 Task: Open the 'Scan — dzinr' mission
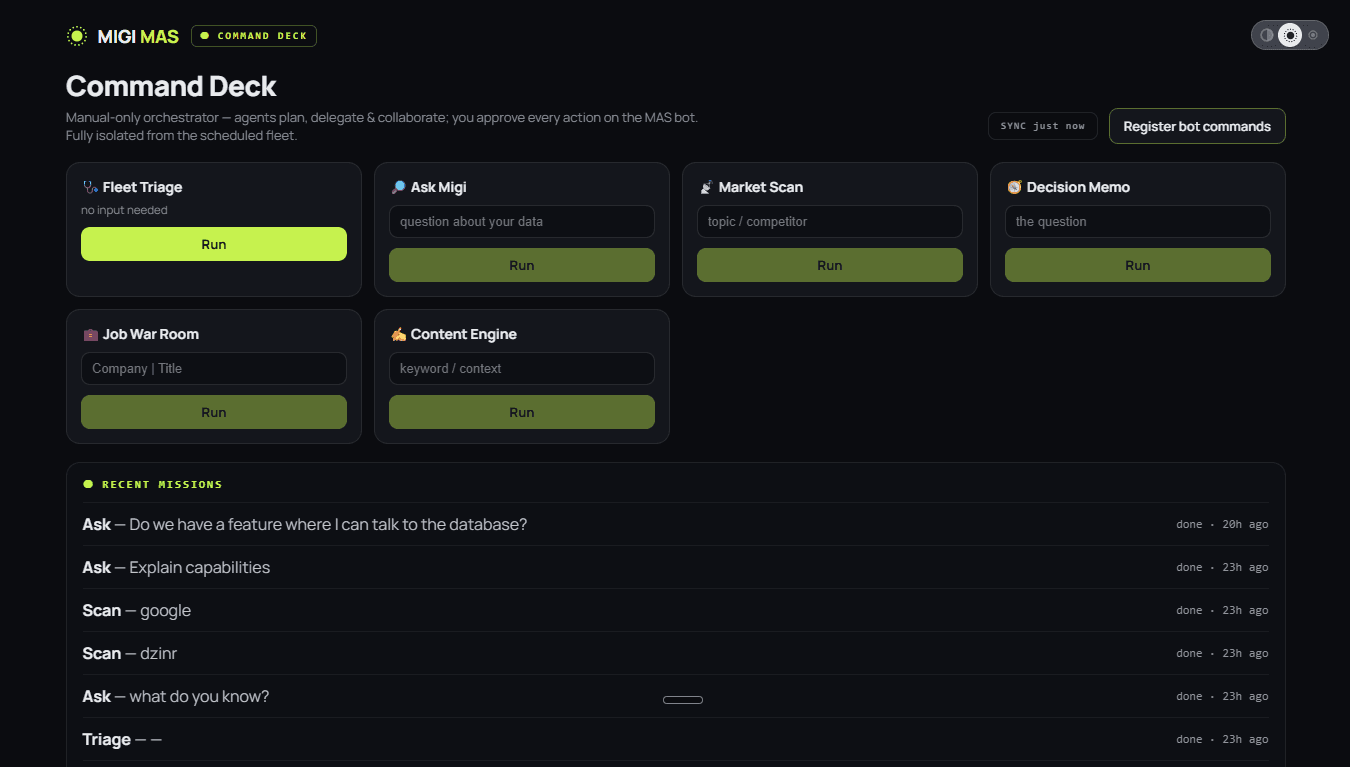click(675, 653)
